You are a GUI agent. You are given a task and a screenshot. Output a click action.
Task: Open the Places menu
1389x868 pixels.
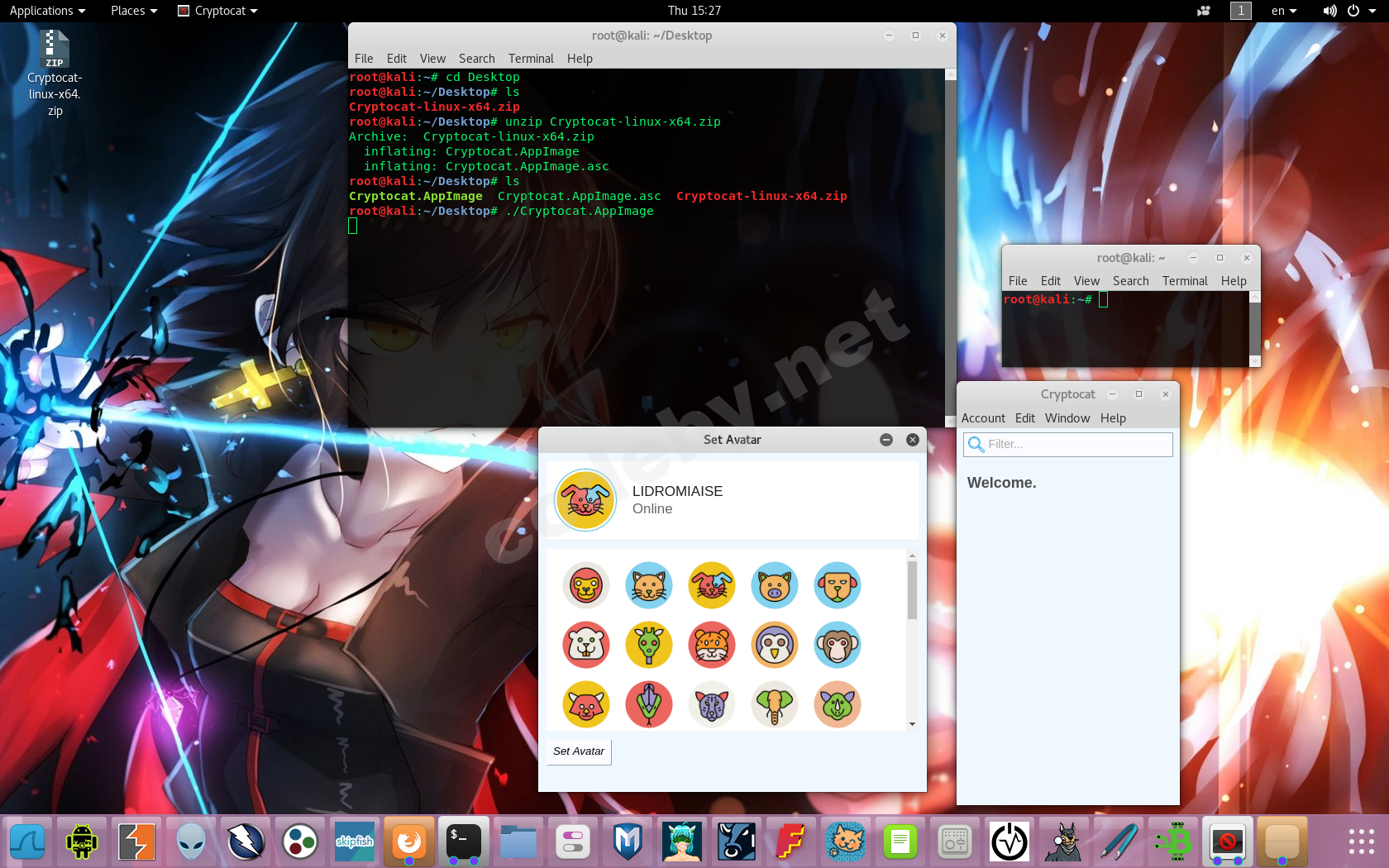(x=134, y=11)
